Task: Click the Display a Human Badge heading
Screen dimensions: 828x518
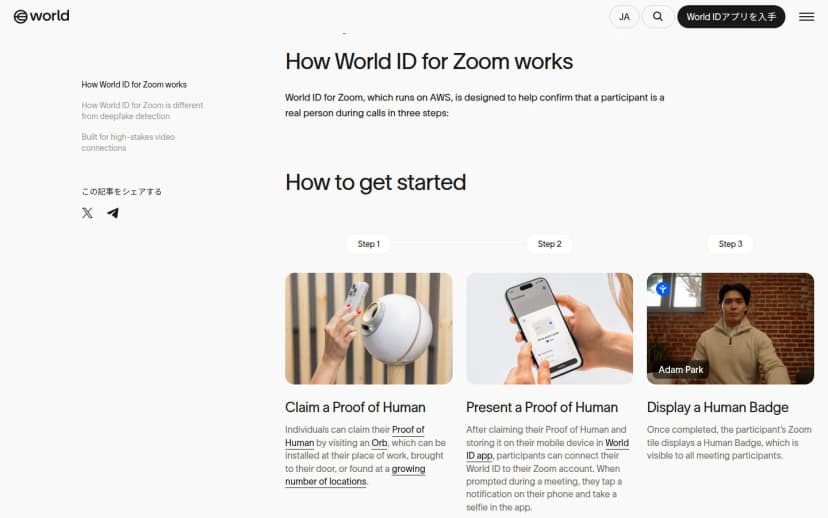Action: tap(718, 407)
